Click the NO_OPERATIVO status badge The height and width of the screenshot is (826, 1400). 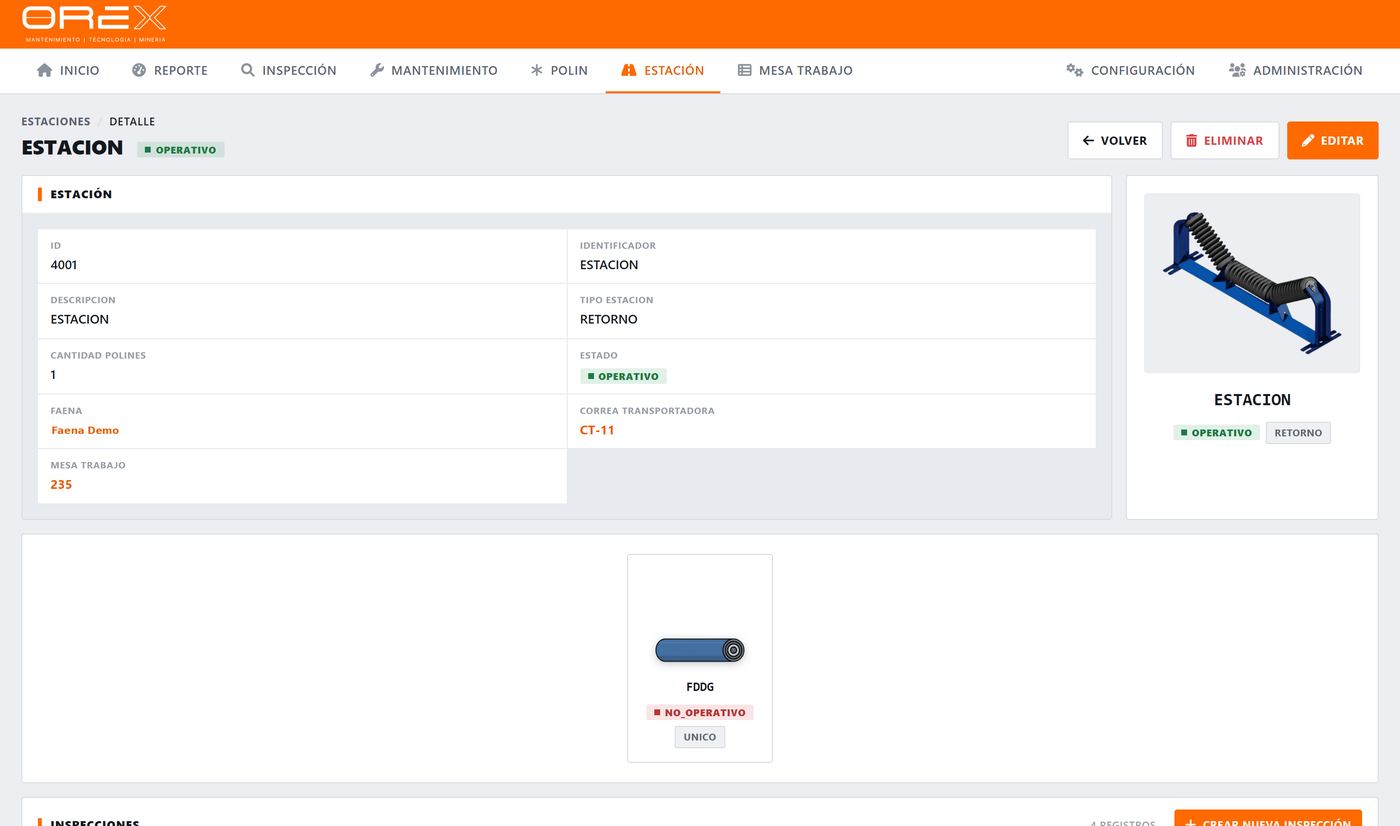click(700, 712)
